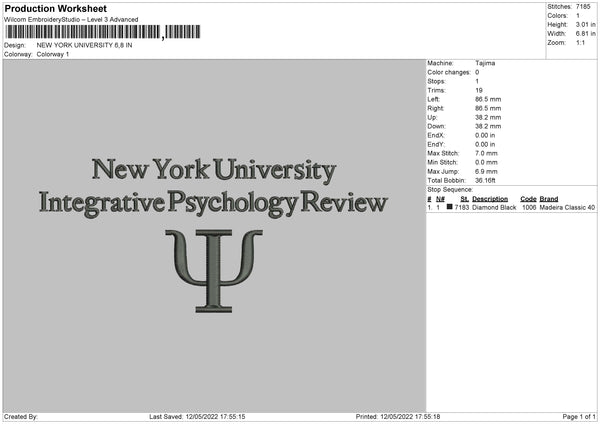Click the New York University embroidered text
Viewport: 600px width, 424px height.
click(214, 170)
